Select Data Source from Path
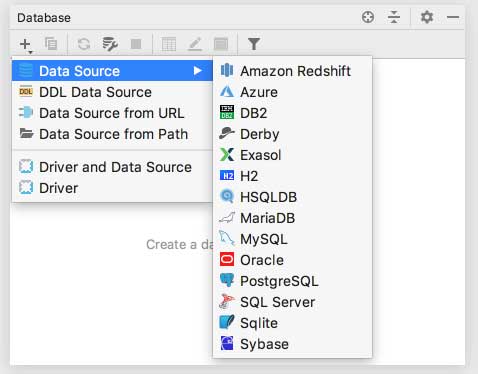Viewport: 478px width, 374px height. coord(112,134)
